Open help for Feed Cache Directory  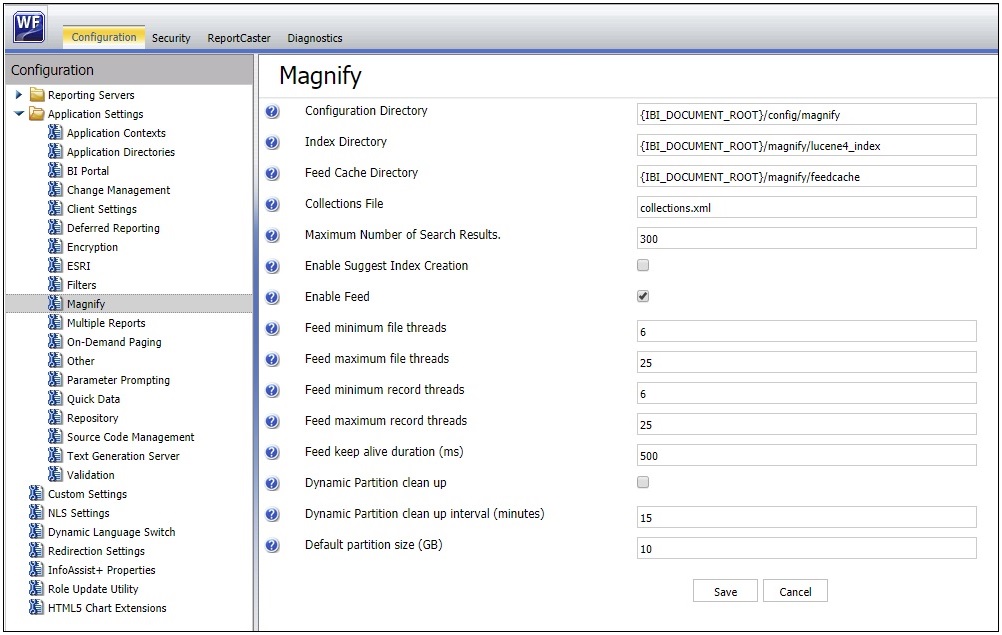(x=272, y=174)
